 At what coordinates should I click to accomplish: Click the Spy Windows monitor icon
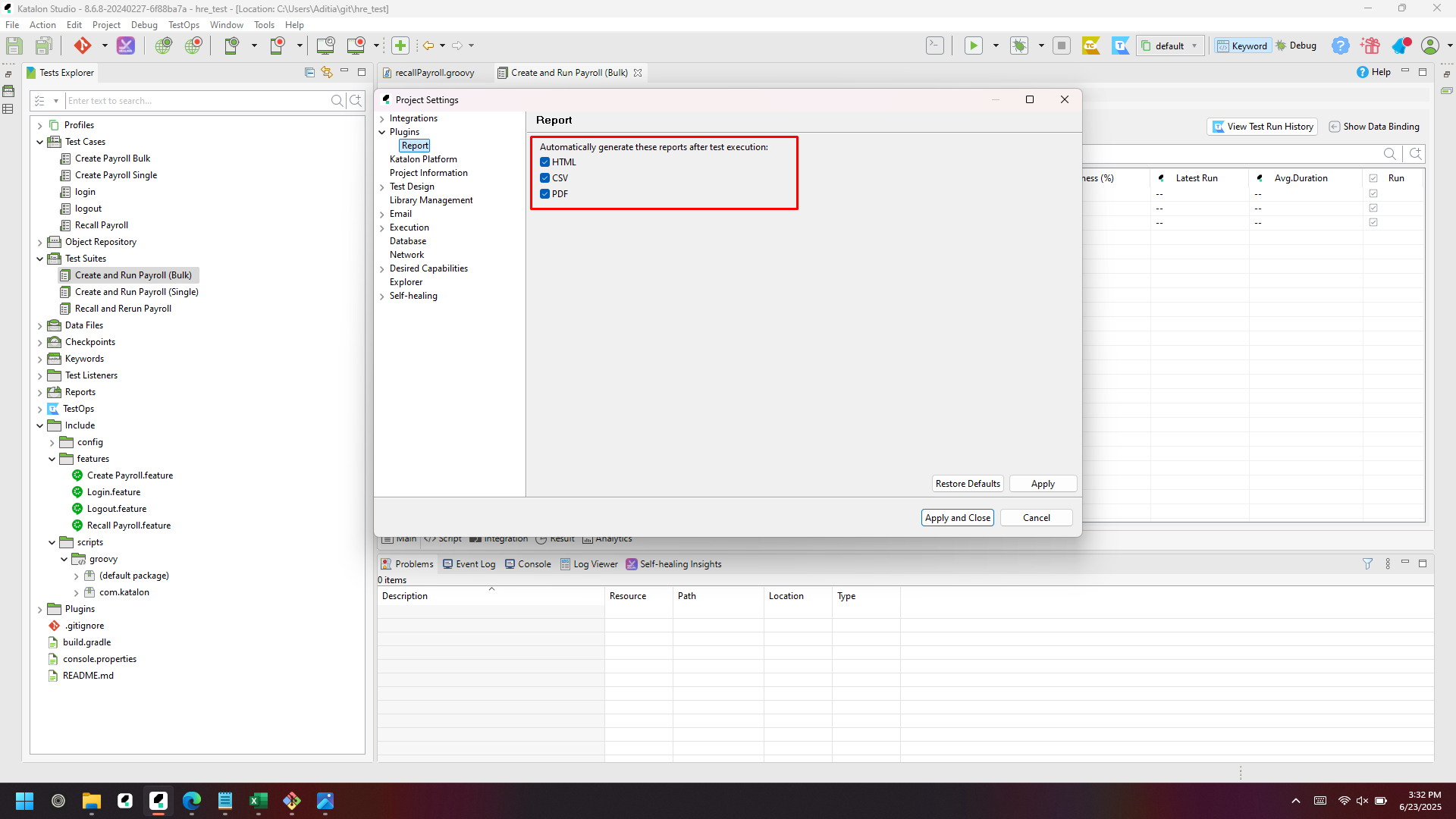(x=325, y=45)
